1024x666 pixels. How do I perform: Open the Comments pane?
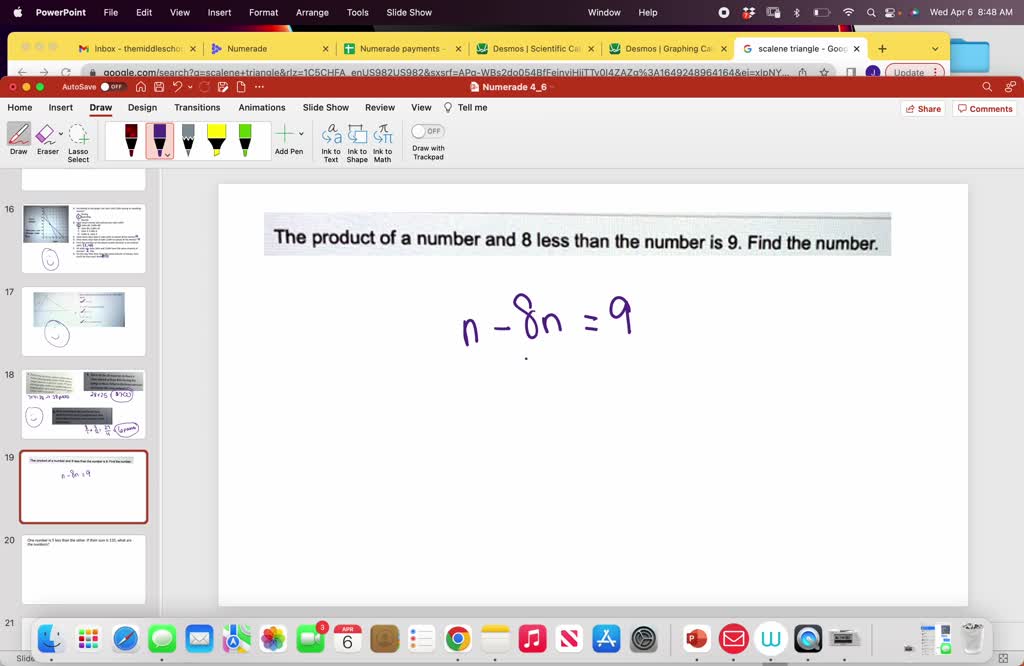[x=985, y=109]
